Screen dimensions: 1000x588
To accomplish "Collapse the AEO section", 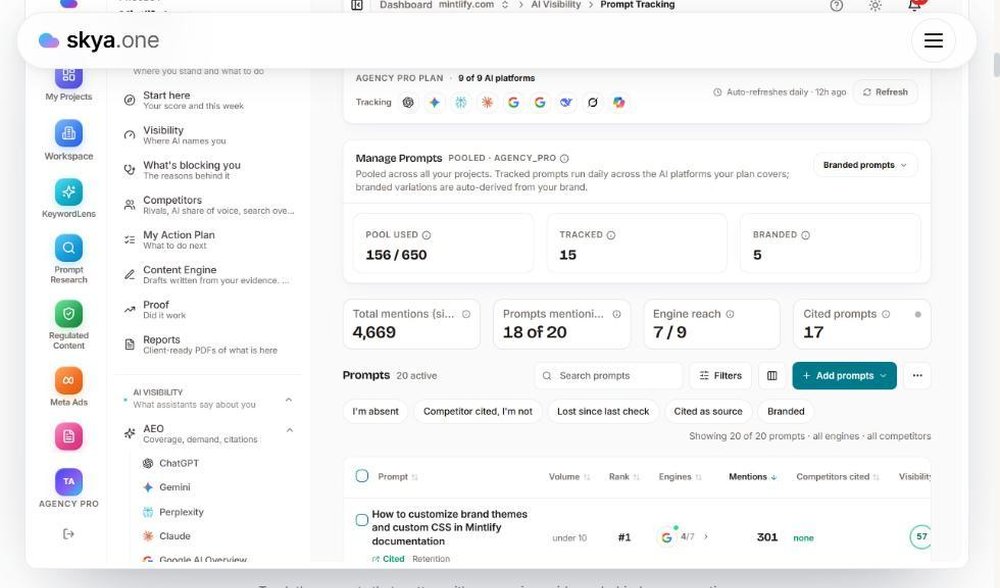I will click(290, 430).
